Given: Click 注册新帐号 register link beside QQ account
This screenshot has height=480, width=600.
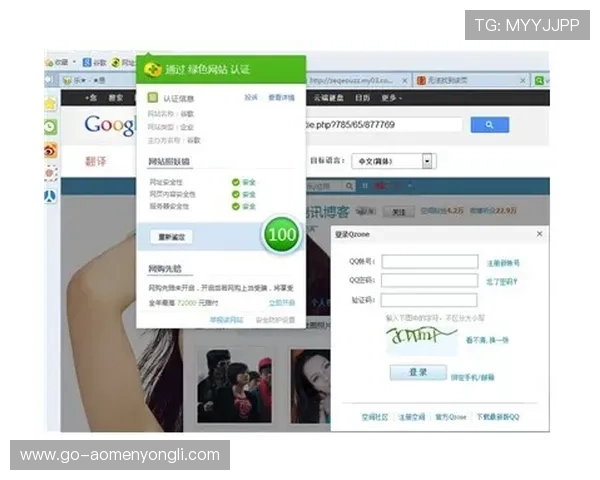Looking at the screenshot, I should point(503,263).
